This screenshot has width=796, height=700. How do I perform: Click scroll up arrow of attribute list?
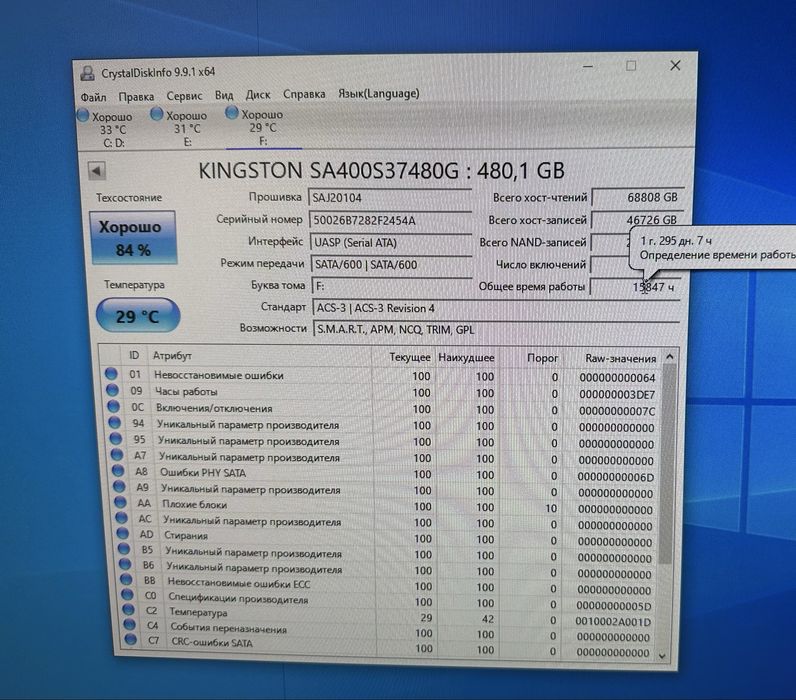[670, 357]
